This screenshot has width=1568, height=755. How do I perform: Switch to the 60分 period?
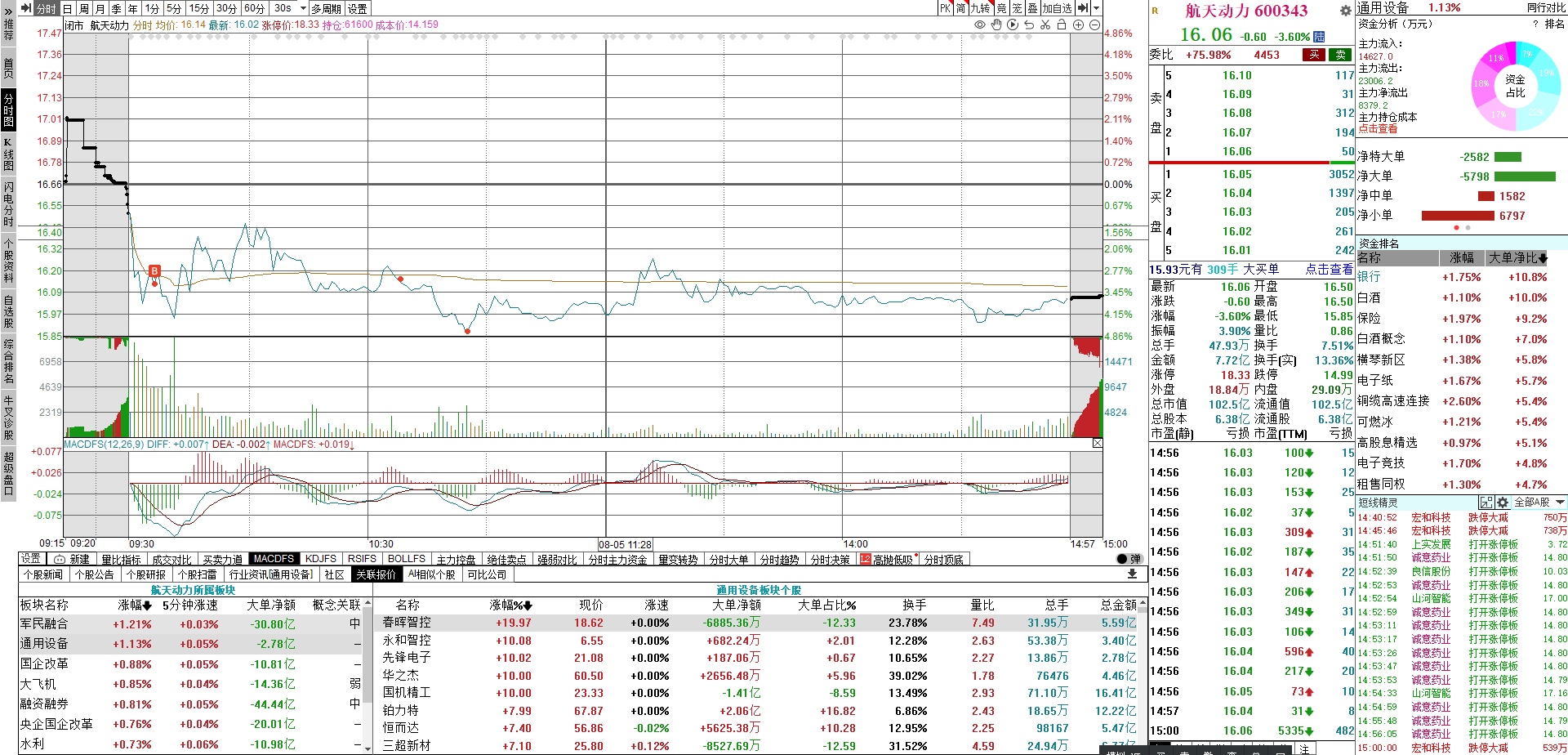[x=255, y=8]
